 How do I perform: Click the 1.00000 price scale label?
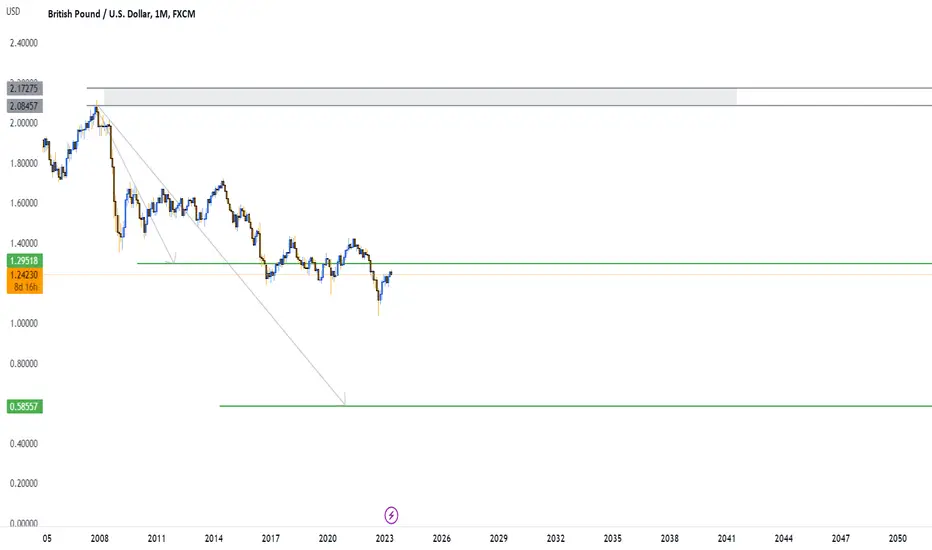pyautogui.click(x=24, y=323)
